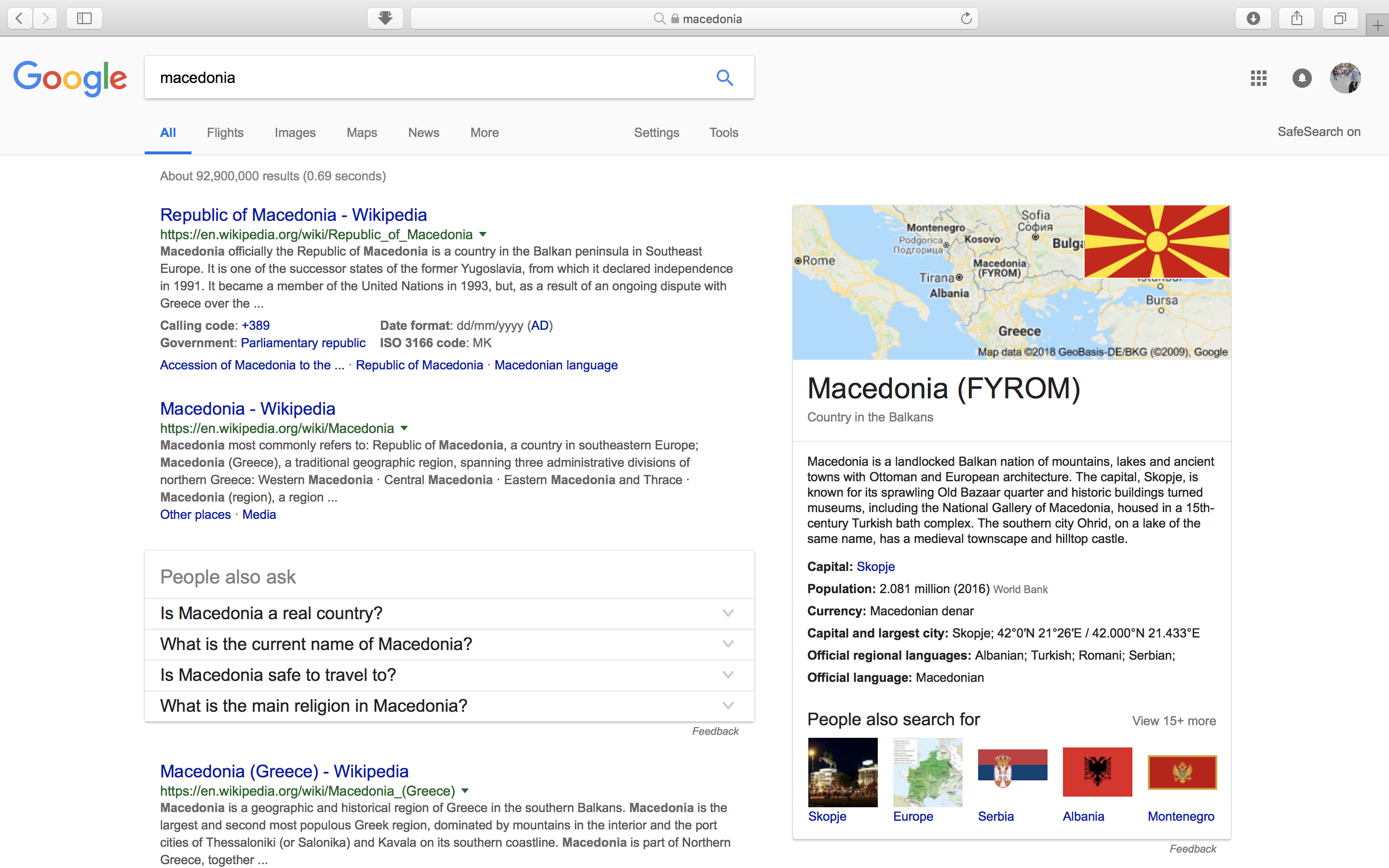The image size is (1389, 868).
Task: Open the Albania flag thumbnail
Action: click(x=1097, y=772)
